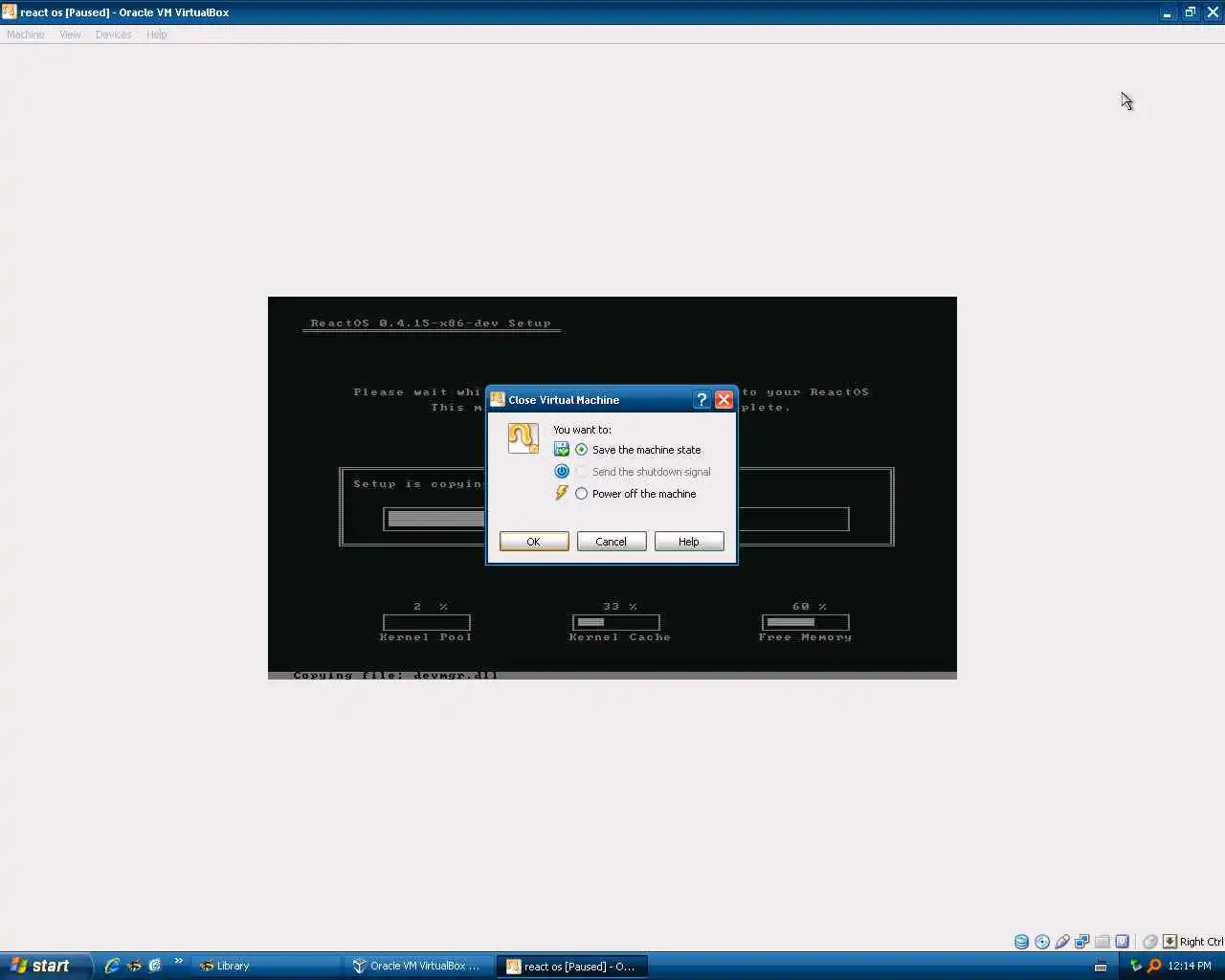
Task: Click the orange magnifier tray icon
Action: (x=1154, y=966)
